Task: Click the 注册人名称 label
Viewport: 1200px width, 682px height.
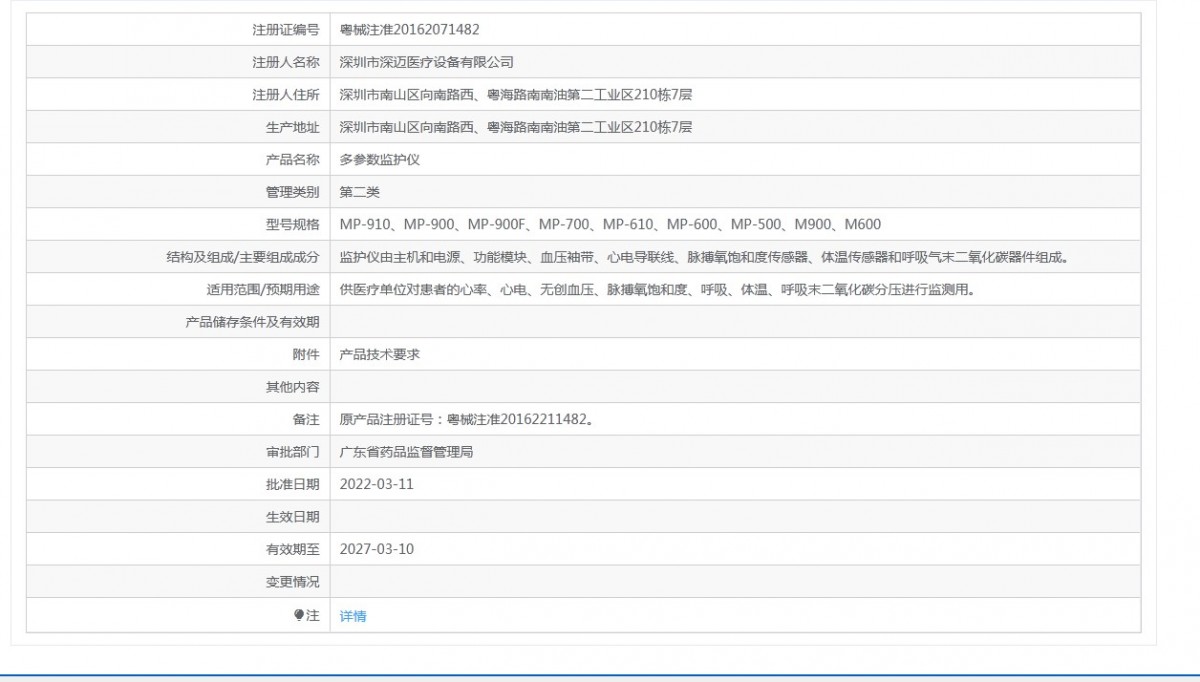Action: [x=286, y=62]
